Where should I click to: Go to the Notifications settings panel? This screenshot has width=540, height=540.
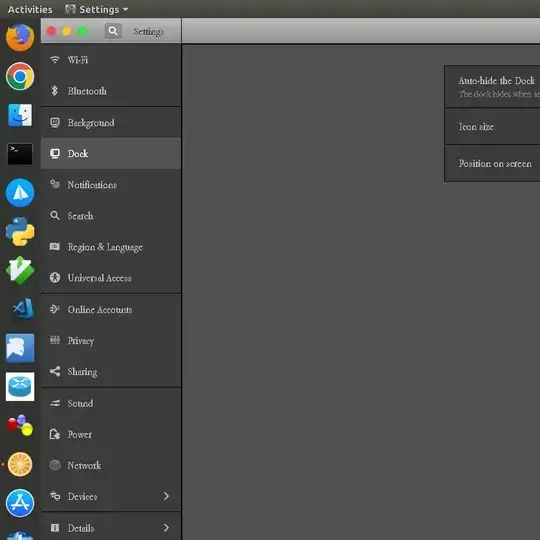pyautogui.click(x=111, y=185)
